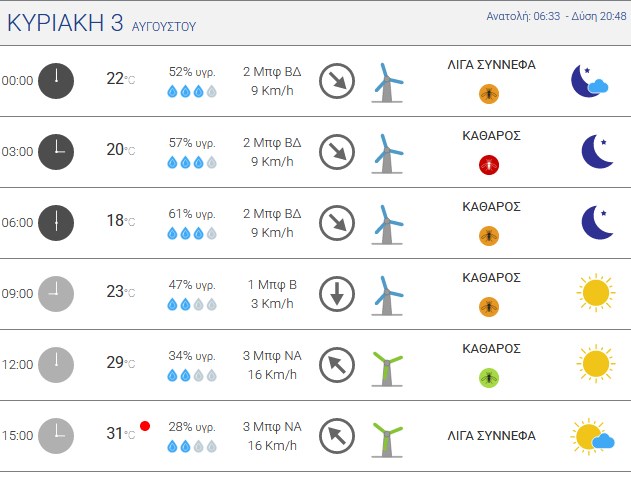Click the orange mosquito icon at 00:00

tap(489, 94)
